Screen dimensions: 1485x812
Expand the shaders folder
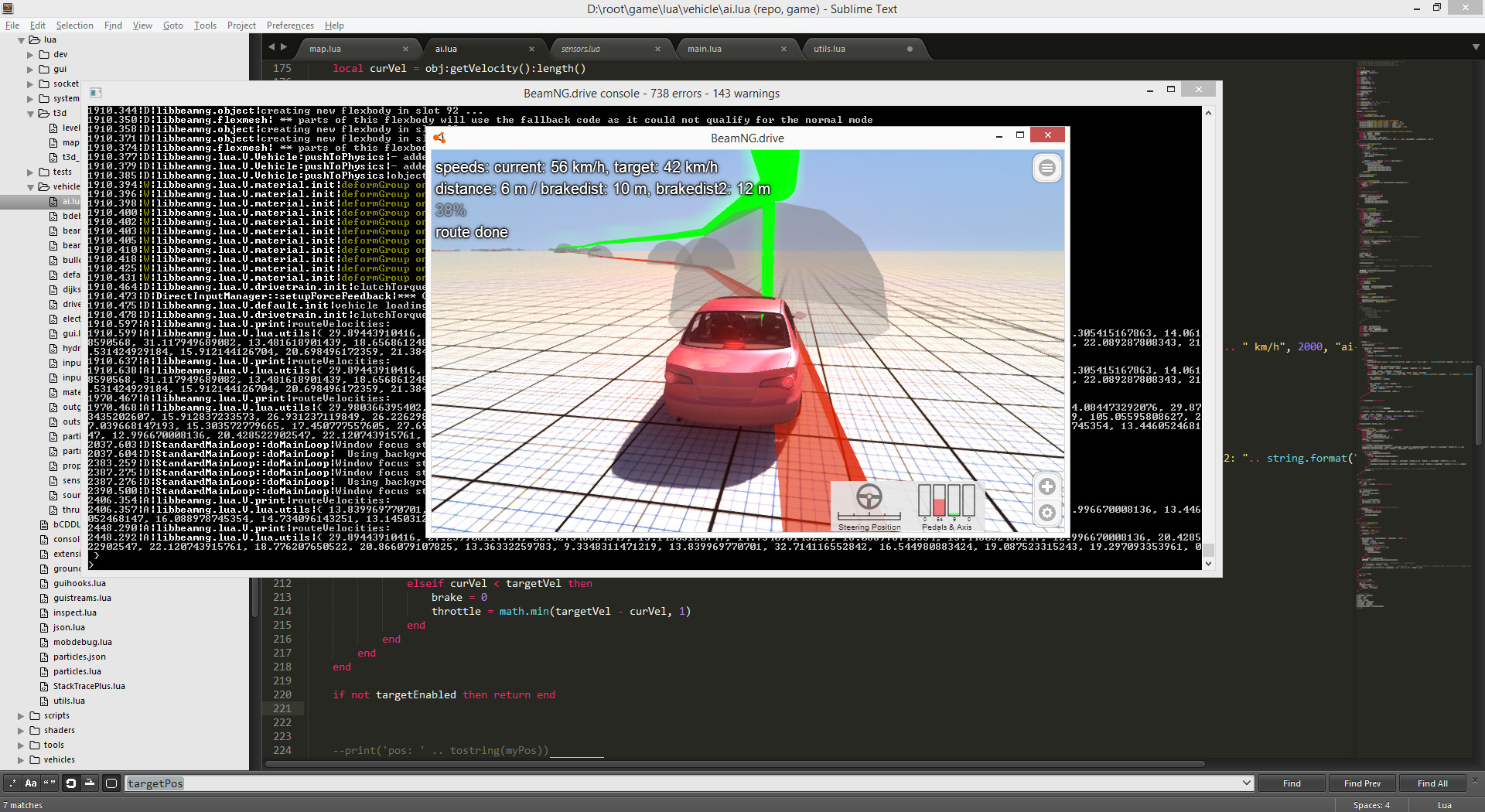(x=21, y=731)
